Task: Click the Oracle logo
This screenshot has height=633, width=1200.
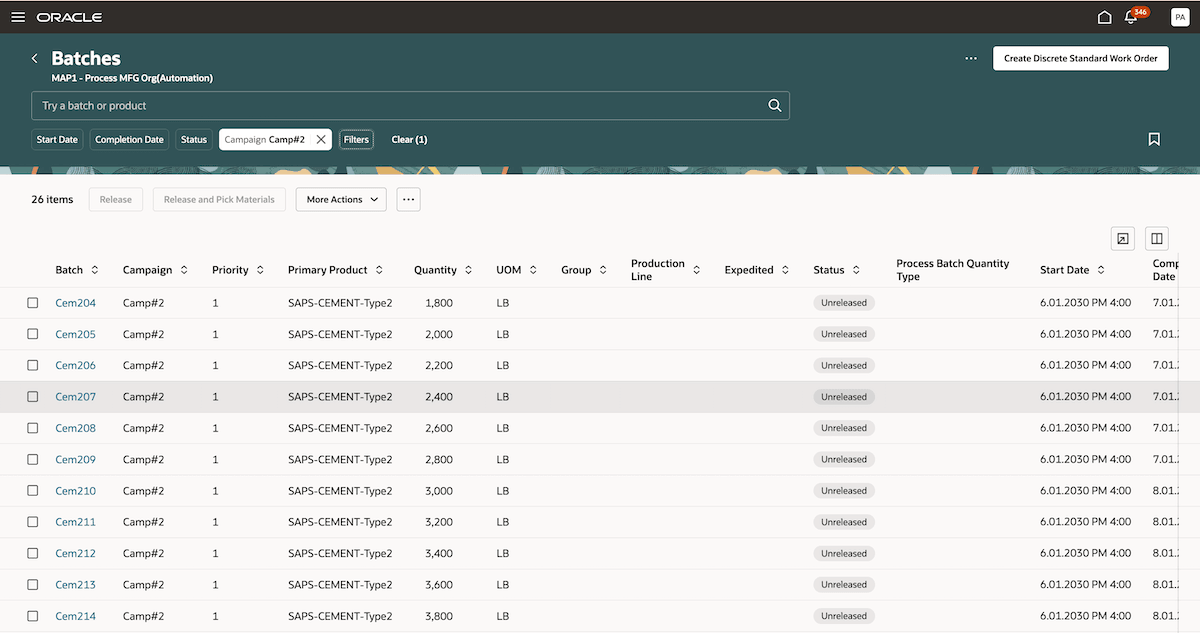Action: [x=69, y=17]
